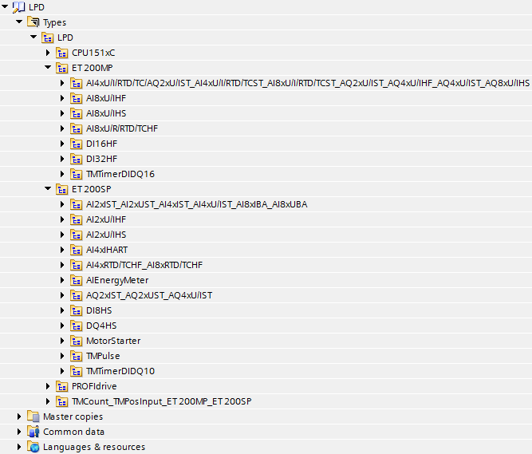Click the LPD library book icon
The image size is (532, 454).
point(19,7)
